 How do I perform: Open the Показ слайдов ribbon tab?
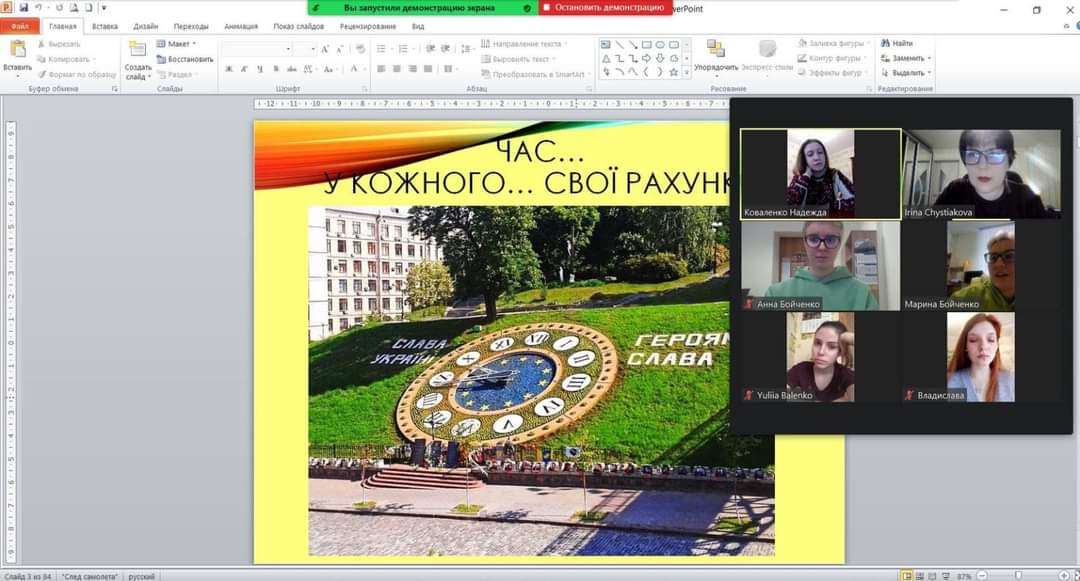297,27
